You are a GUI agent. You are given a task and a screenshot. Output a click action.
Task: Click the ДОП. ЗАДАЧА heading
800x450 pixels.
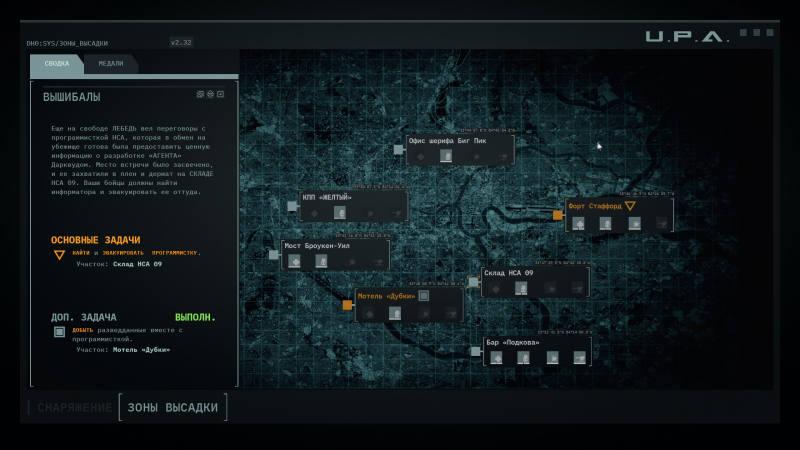(x=84, y=317)
